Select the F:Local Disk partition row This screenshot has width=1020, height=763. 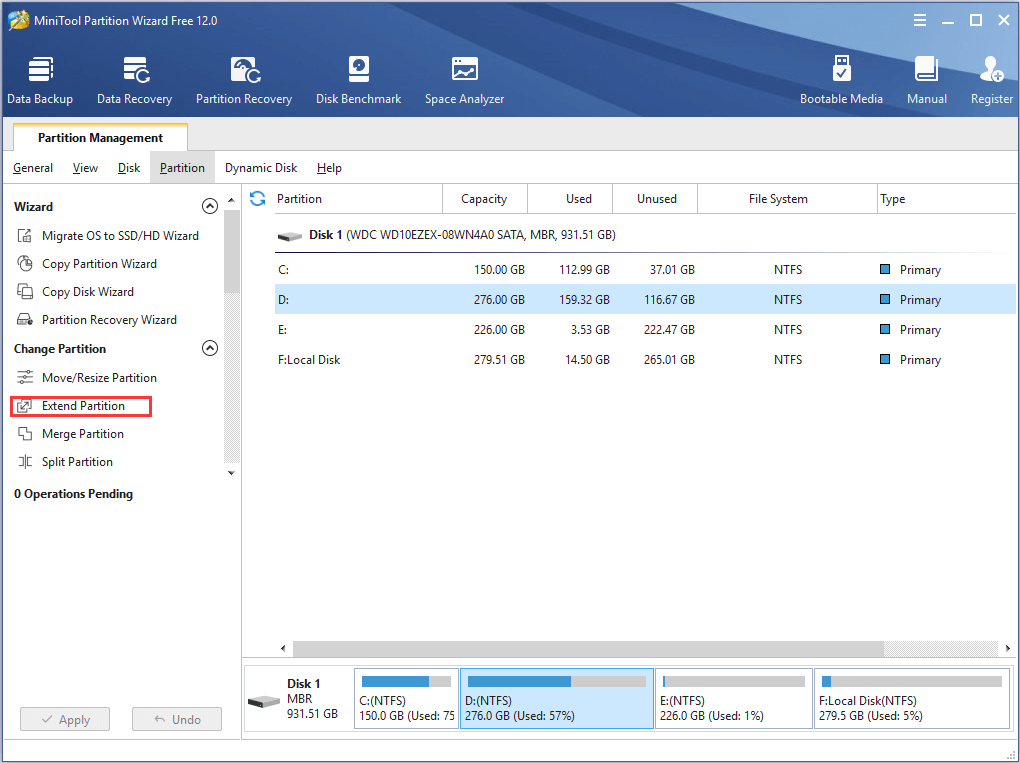[x=645, y=360]
